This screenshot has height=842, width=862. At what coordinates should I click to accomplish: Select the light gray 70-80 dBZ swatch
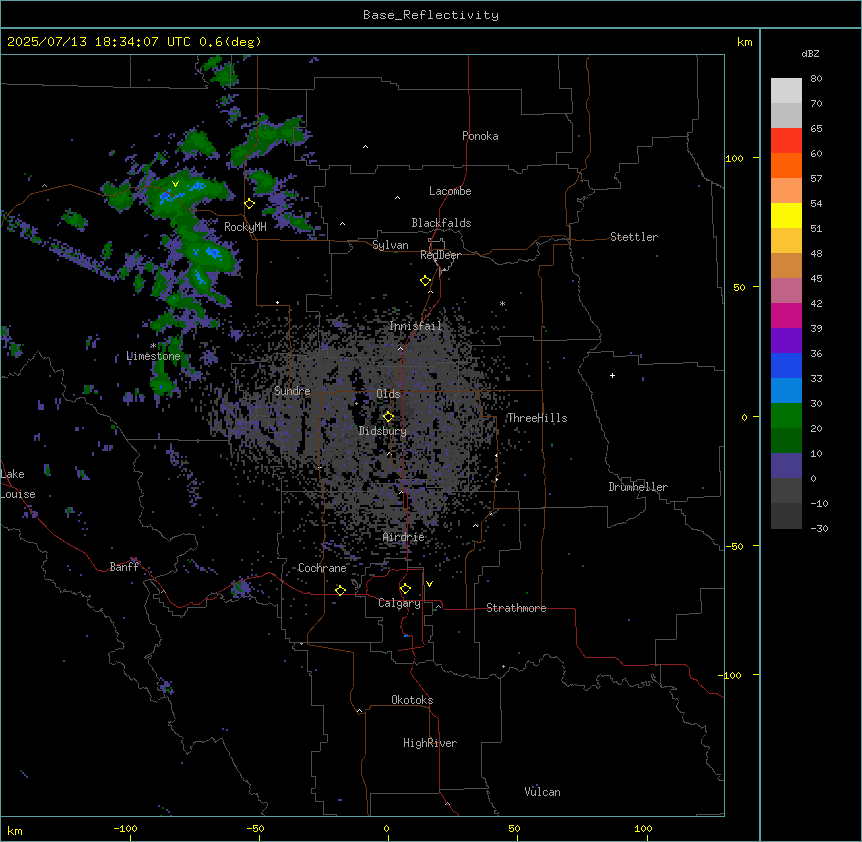[x=786, y=91]
